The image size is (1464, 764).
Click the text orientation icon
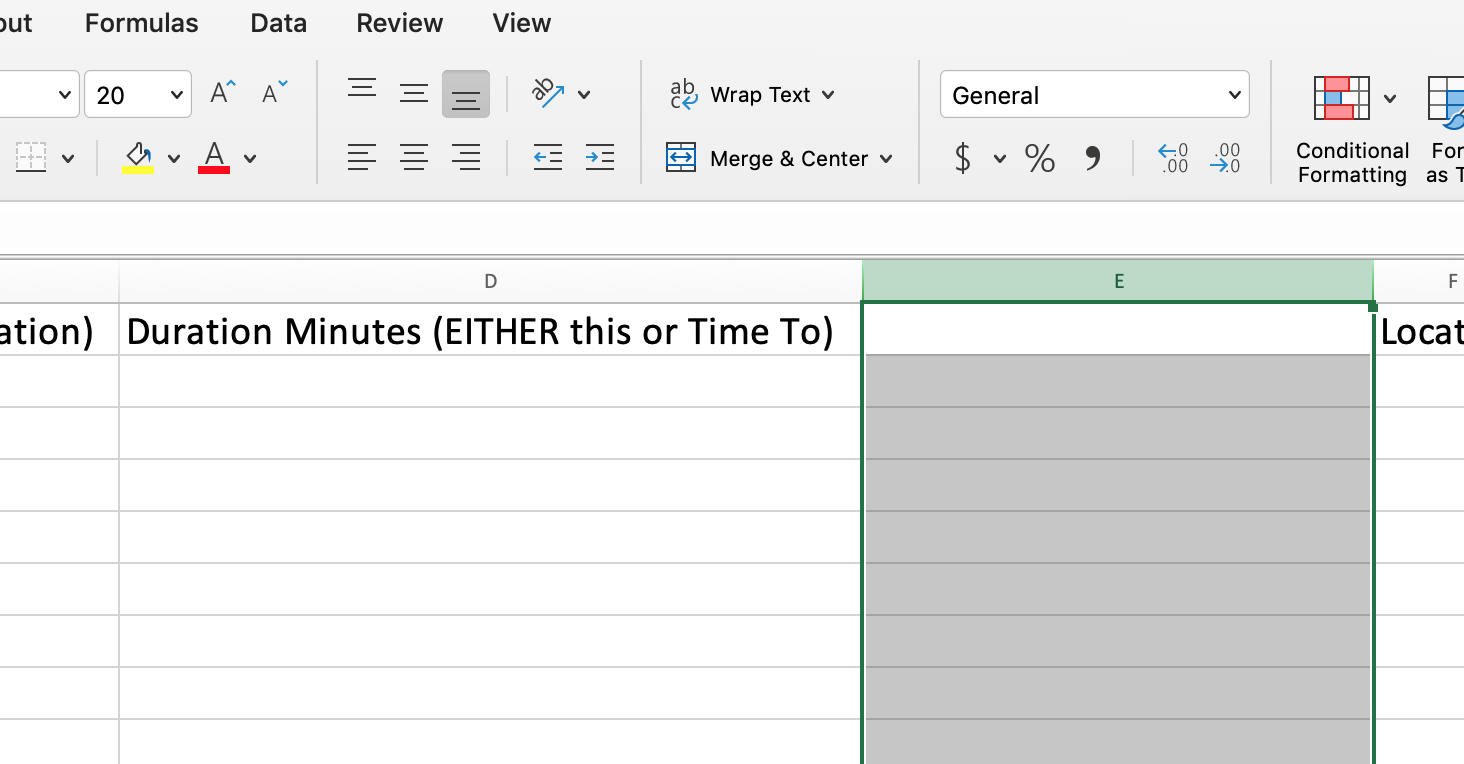click(548, 94)
